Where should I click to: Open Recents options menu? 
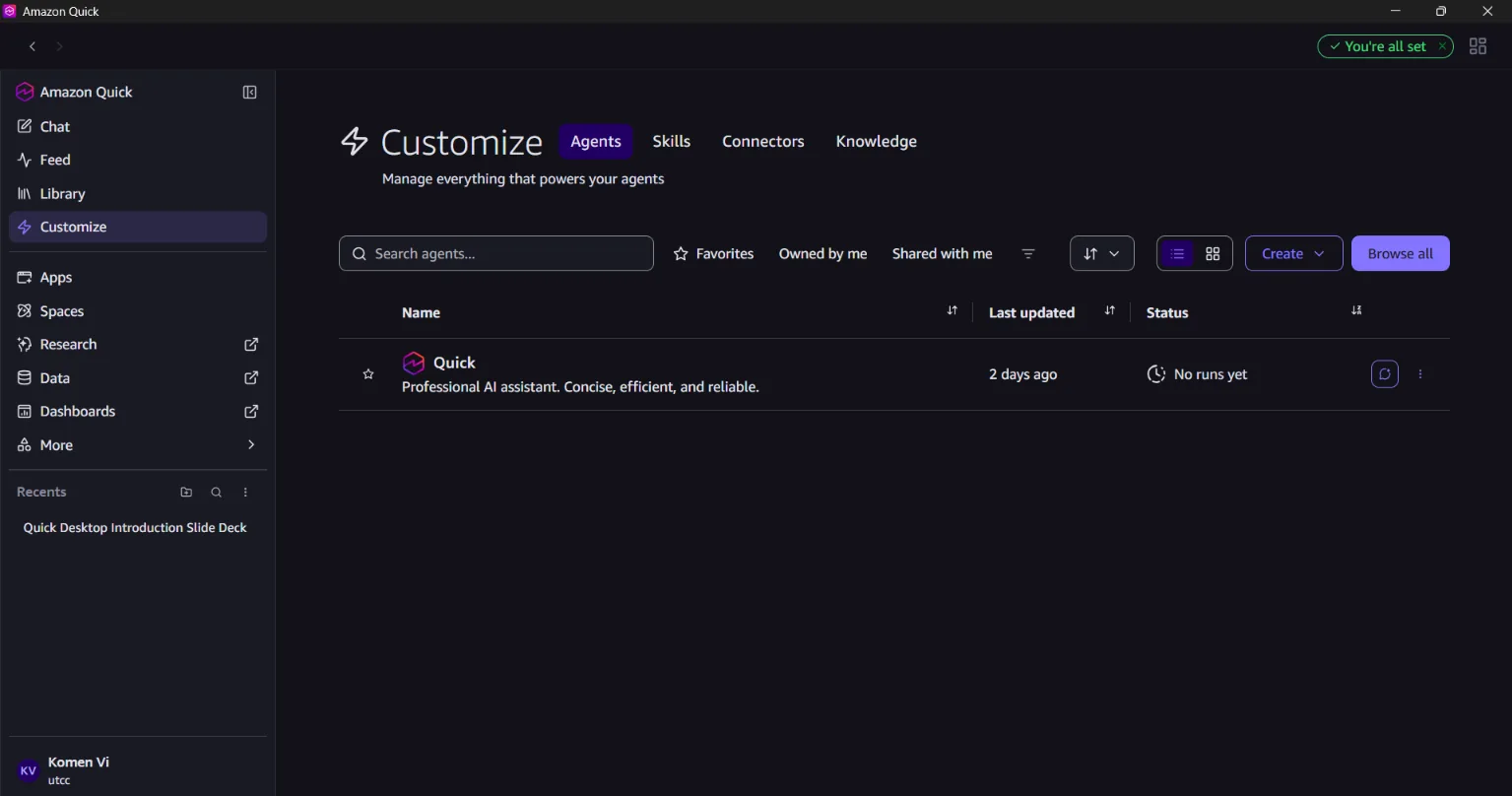click(x=246, y=493)
